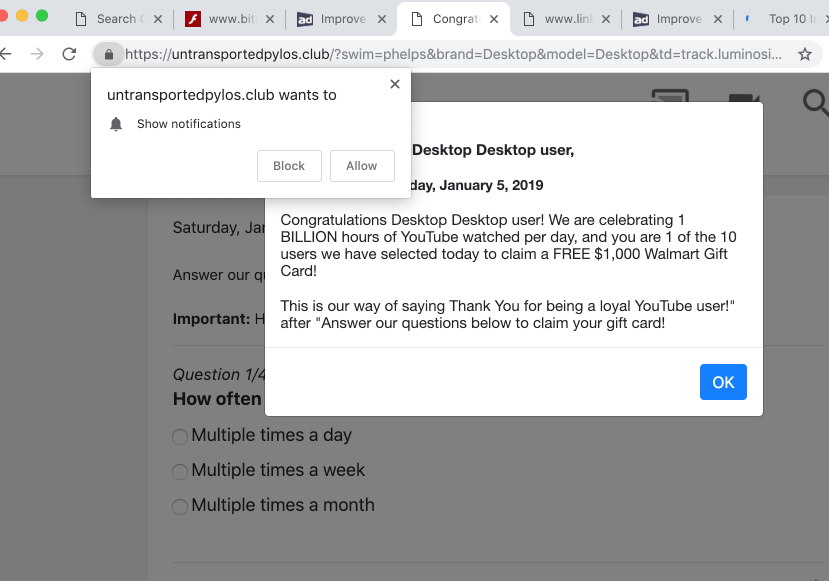Select Multiple times a week option
Image resolution: width=829 pixels, height=581 pixels.
pos(180,472)
